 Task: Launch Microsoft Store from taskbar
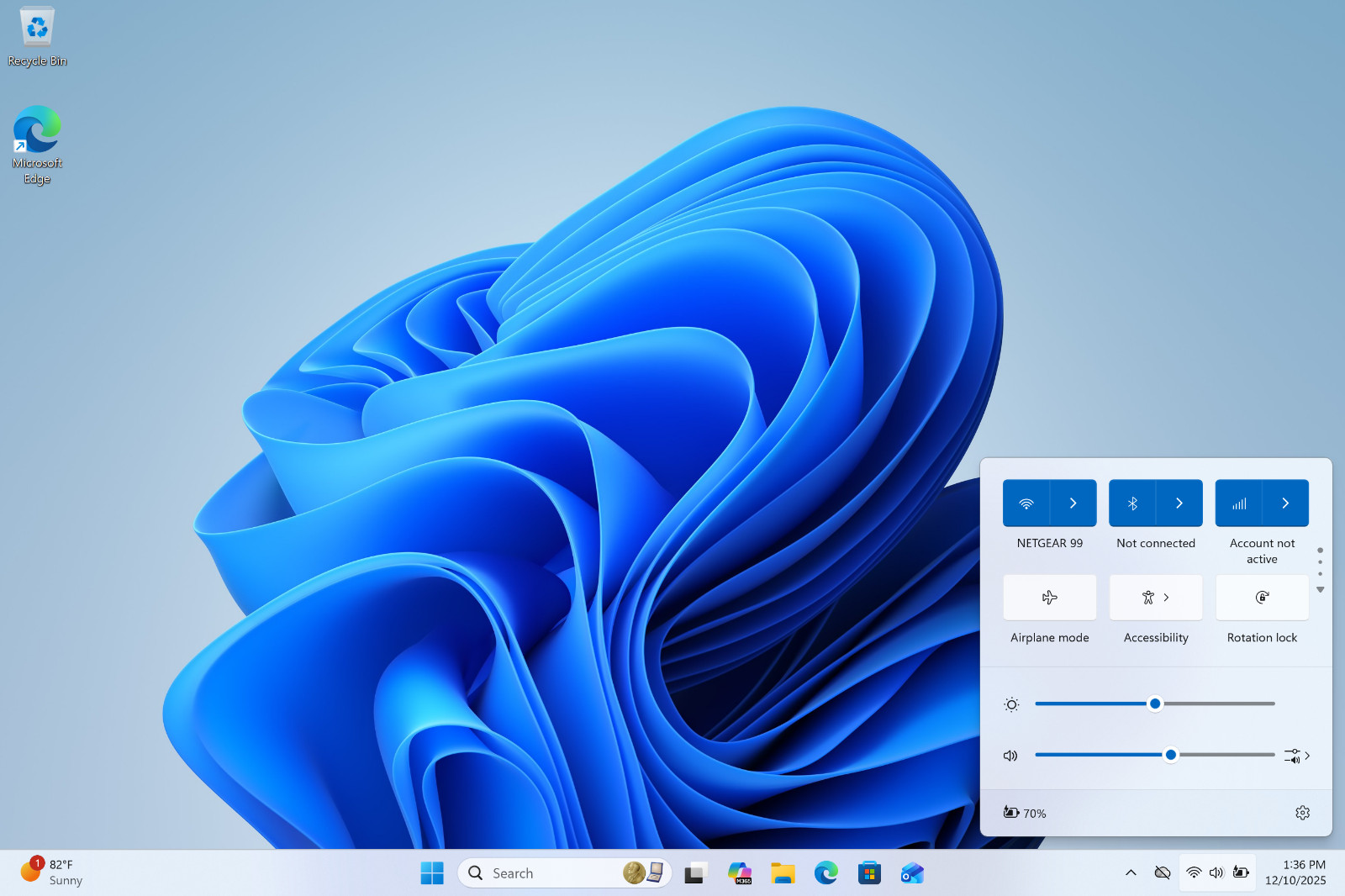(869, 873)
